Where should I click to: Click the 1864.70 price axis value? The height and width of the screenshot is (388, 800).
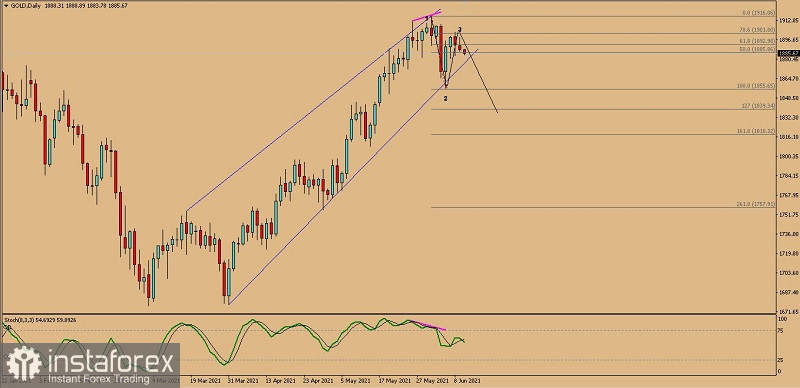788,79
